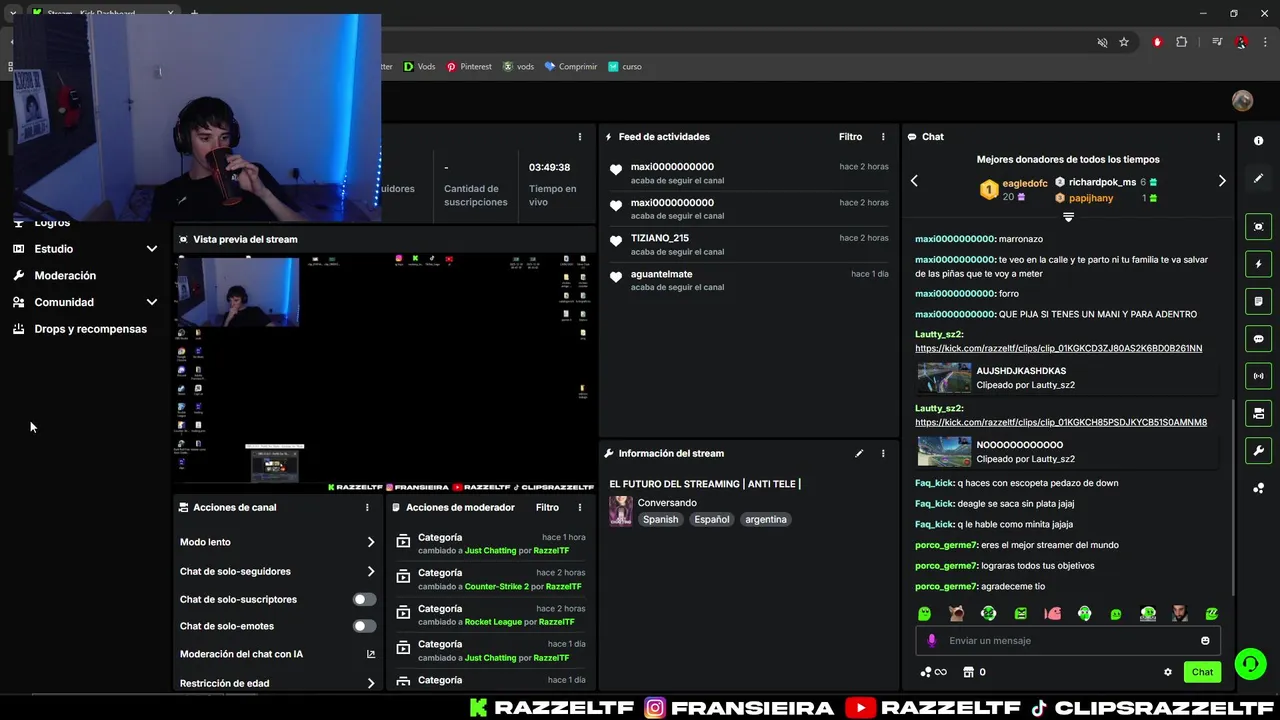The width and height of the screenshot is (1280, 720).
Task: Open the info icon in right sidebar
Action: pos(1258,141)
